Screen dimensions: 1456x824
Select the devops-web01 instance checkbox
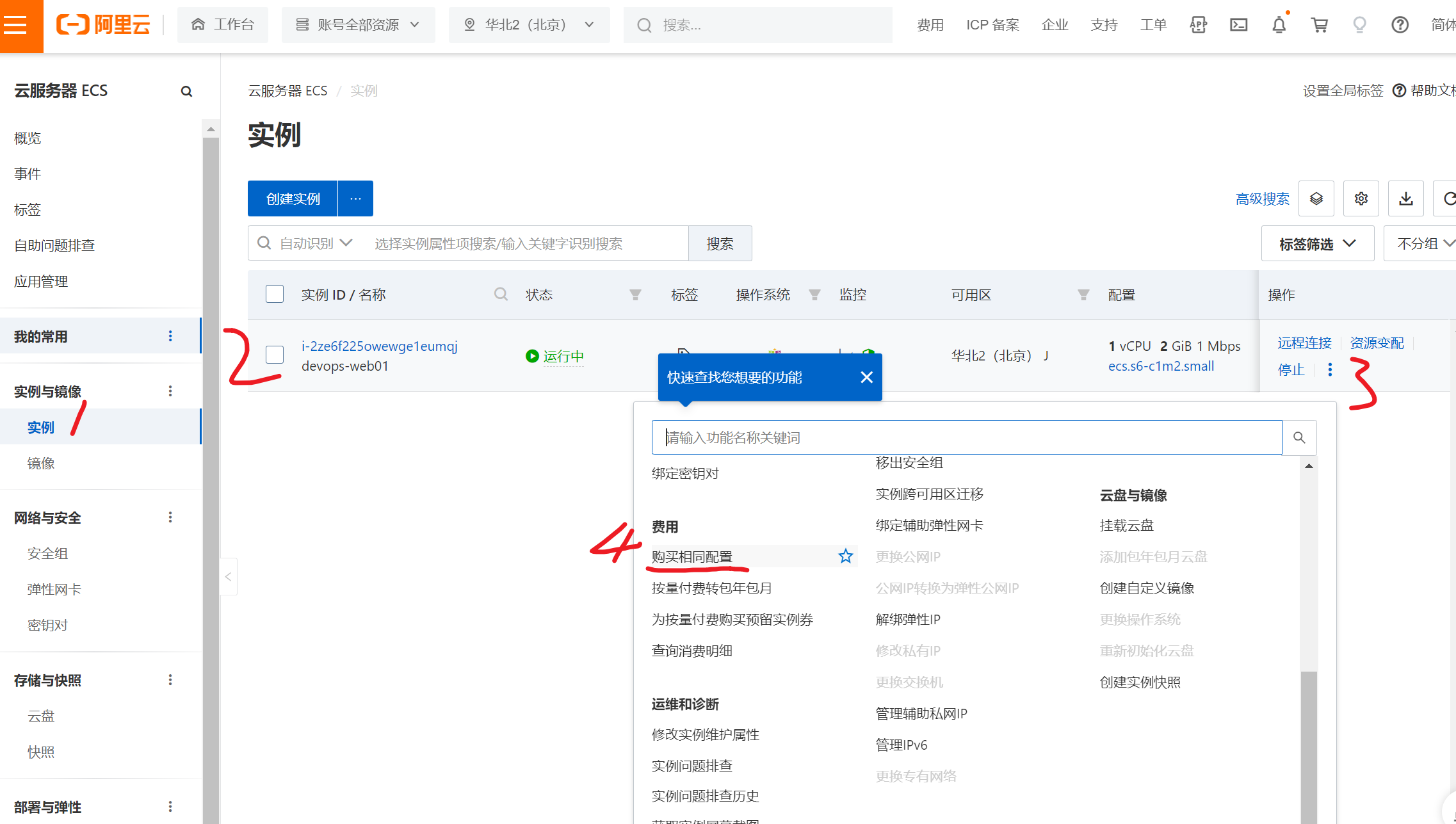[275, 355]
